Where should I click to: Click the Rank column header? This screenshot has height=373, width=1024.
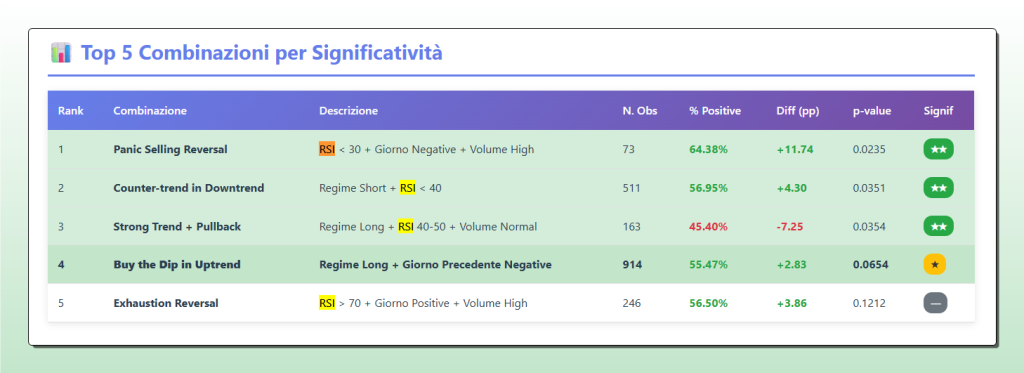coord(71,111)
